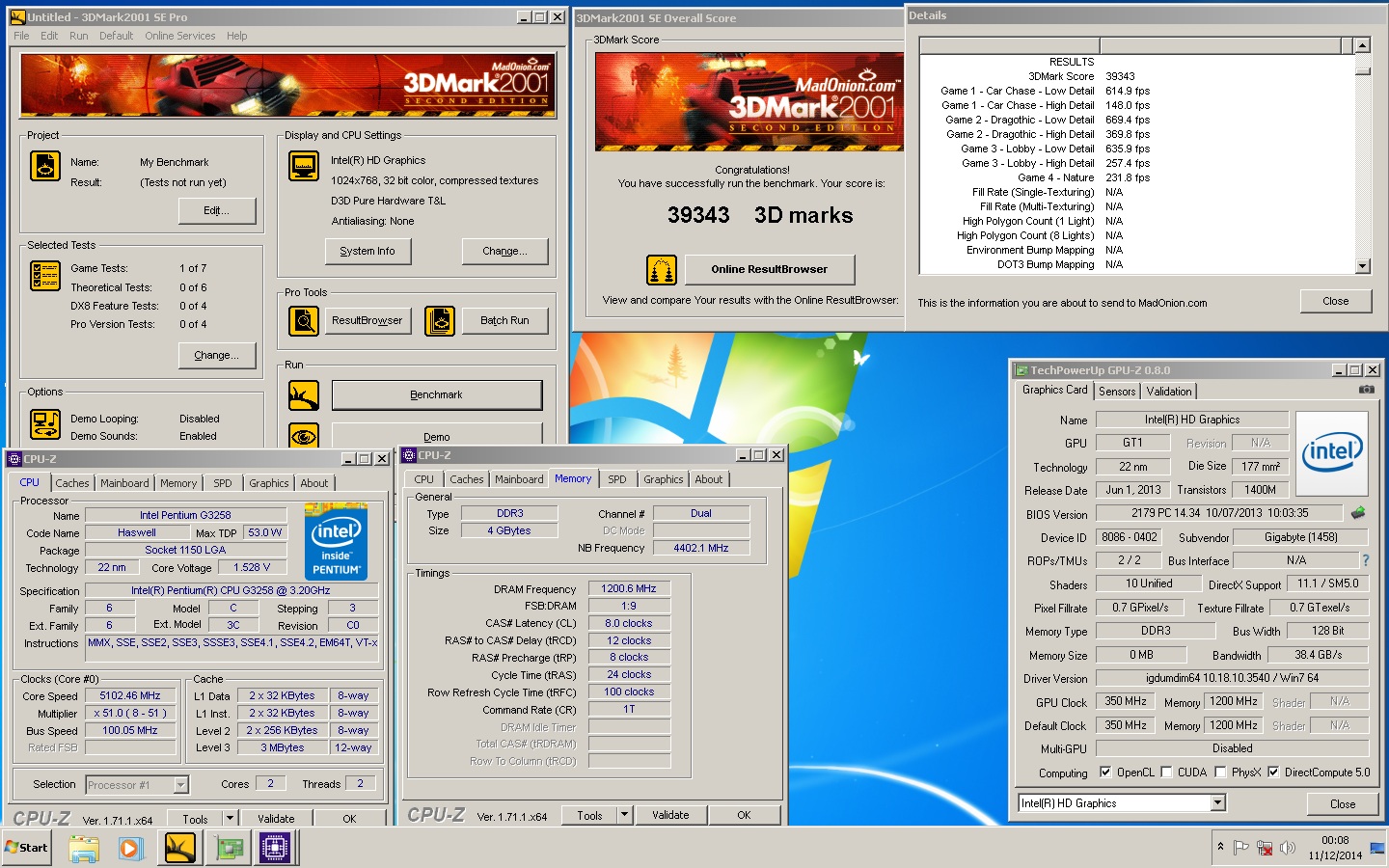Screen dimensions: 1389x868
Task: Click the Benchmark run icon
Action: point(304,394)
